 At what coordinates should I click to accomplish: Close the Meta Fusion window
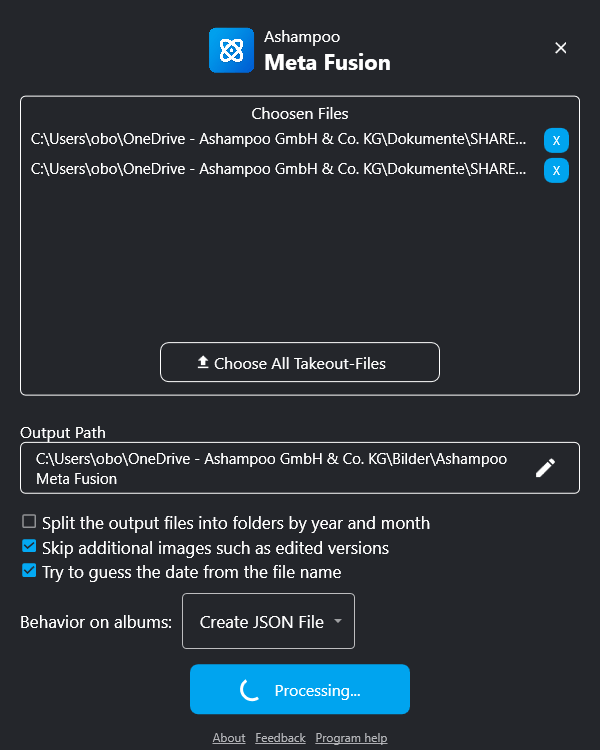click(x=561, y=48)
